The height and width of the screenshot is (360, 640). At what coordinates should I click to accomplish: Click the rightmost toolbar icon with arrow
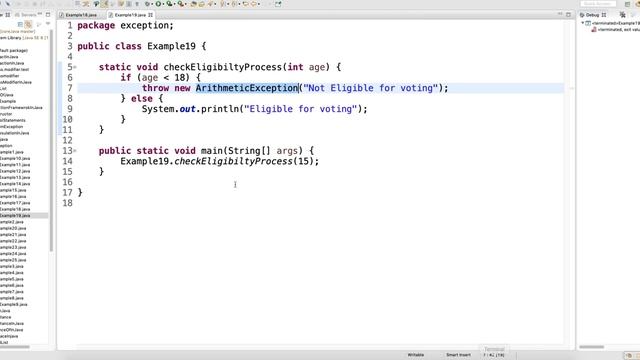[278, 4]
